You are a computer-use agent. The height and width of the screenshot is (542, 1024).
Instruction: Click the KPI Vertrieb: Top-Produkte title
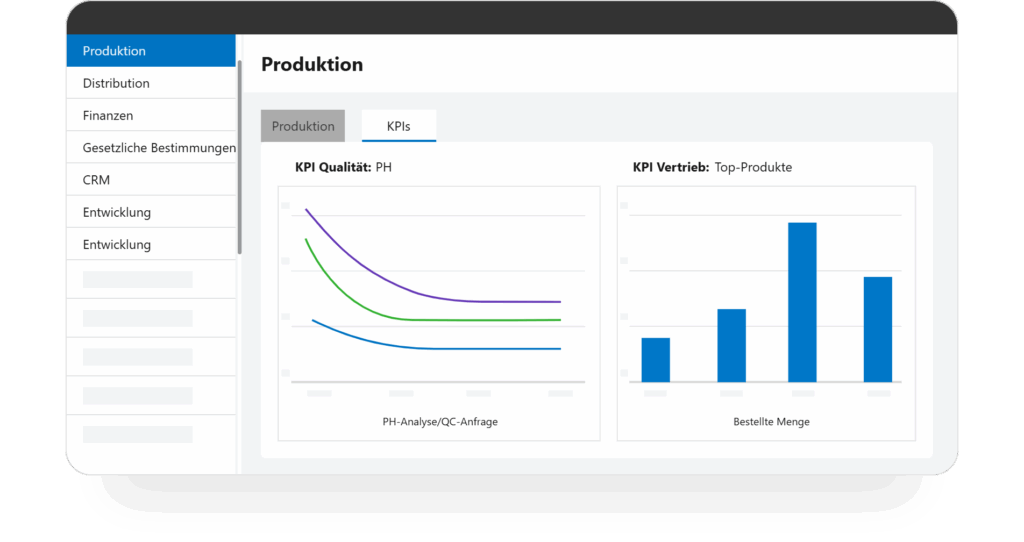click(712, 167)
